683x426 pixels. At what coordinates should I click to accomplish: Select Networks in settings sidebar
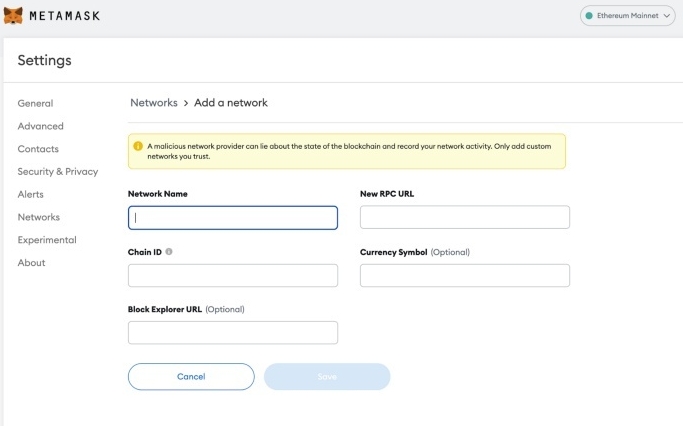(x=38, y=217)
